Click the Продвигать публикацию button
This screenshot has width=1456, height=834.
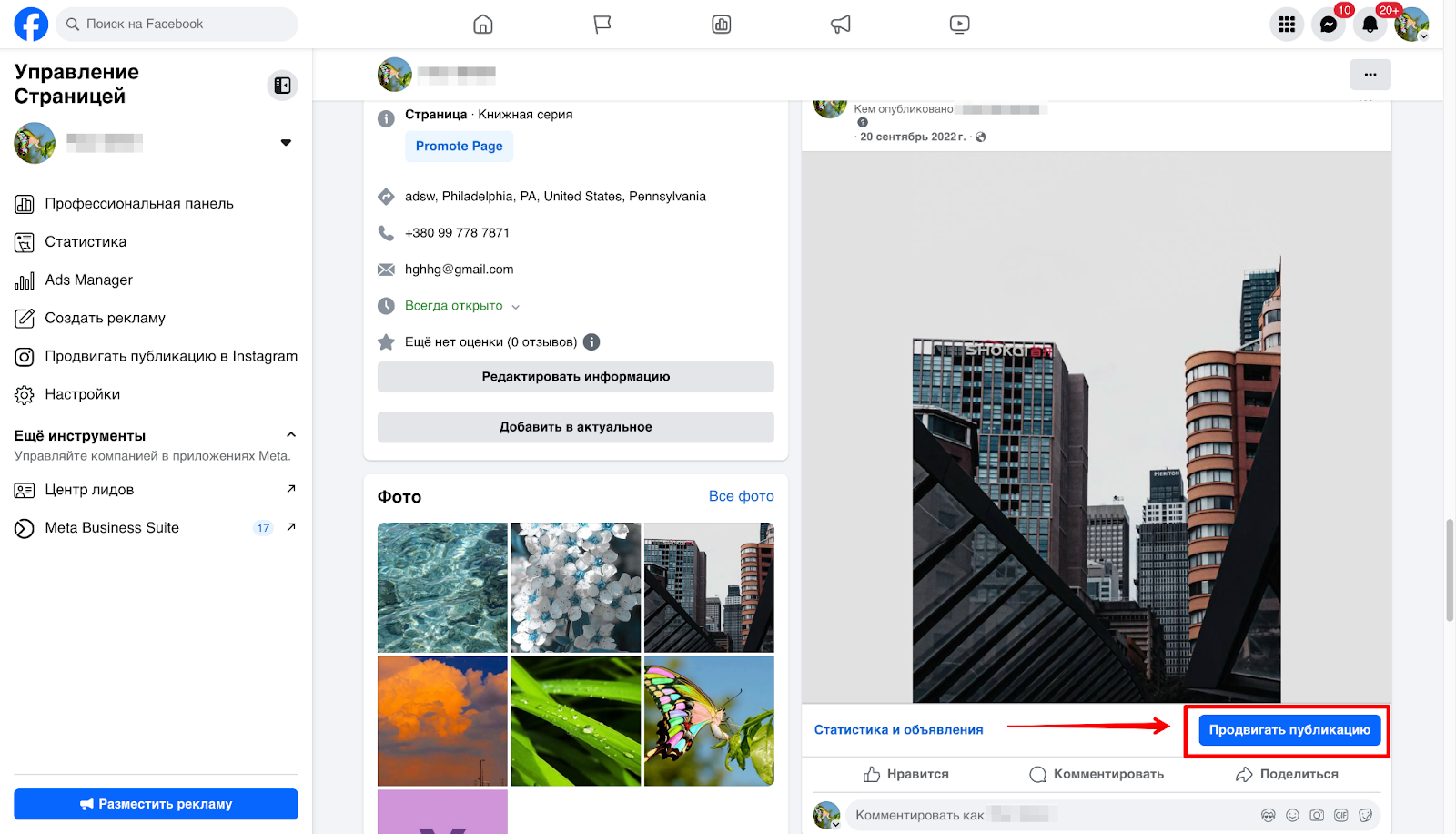click(1289, 730)
